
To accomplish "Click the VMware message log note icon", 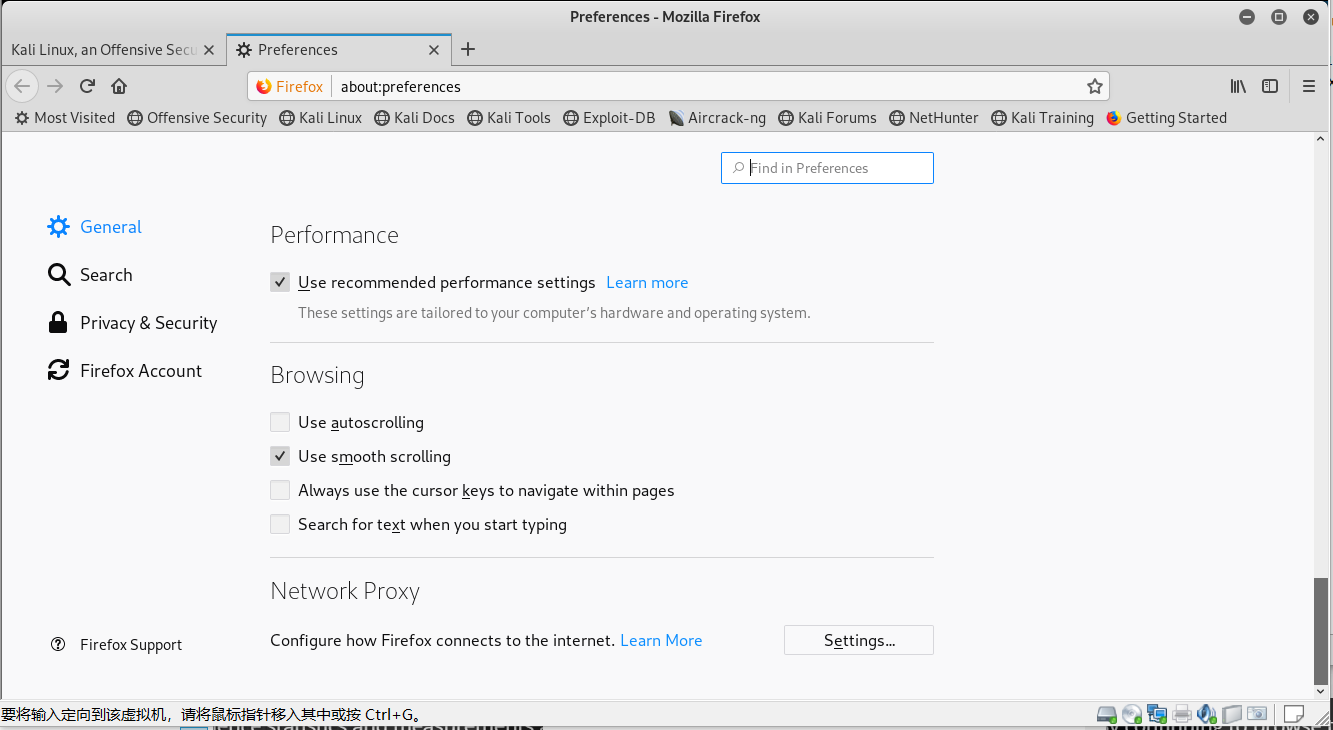I will coord(1294,714).
